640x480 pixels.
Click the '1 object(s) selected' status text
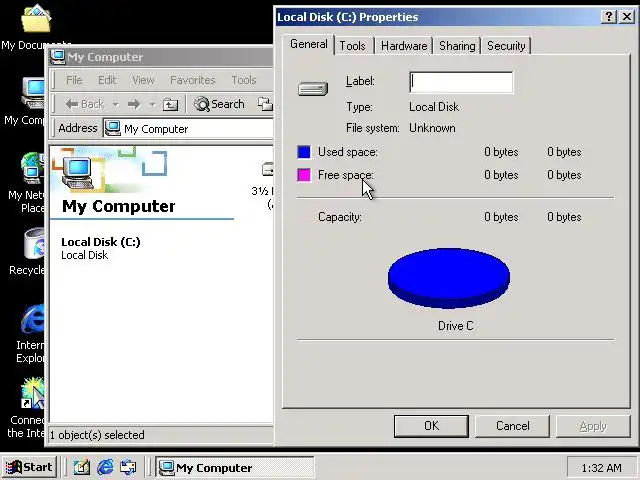[97, 435]
